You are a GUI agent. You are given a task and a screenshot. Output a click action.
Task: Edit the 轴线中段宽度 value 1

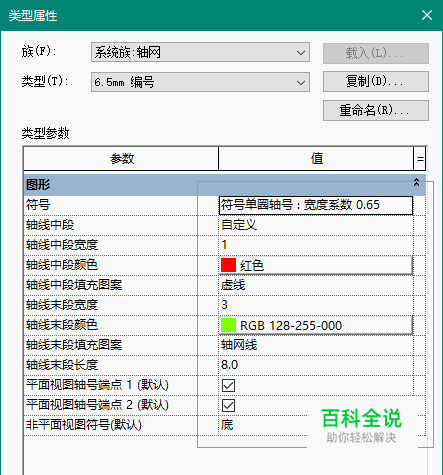(316, 245)
